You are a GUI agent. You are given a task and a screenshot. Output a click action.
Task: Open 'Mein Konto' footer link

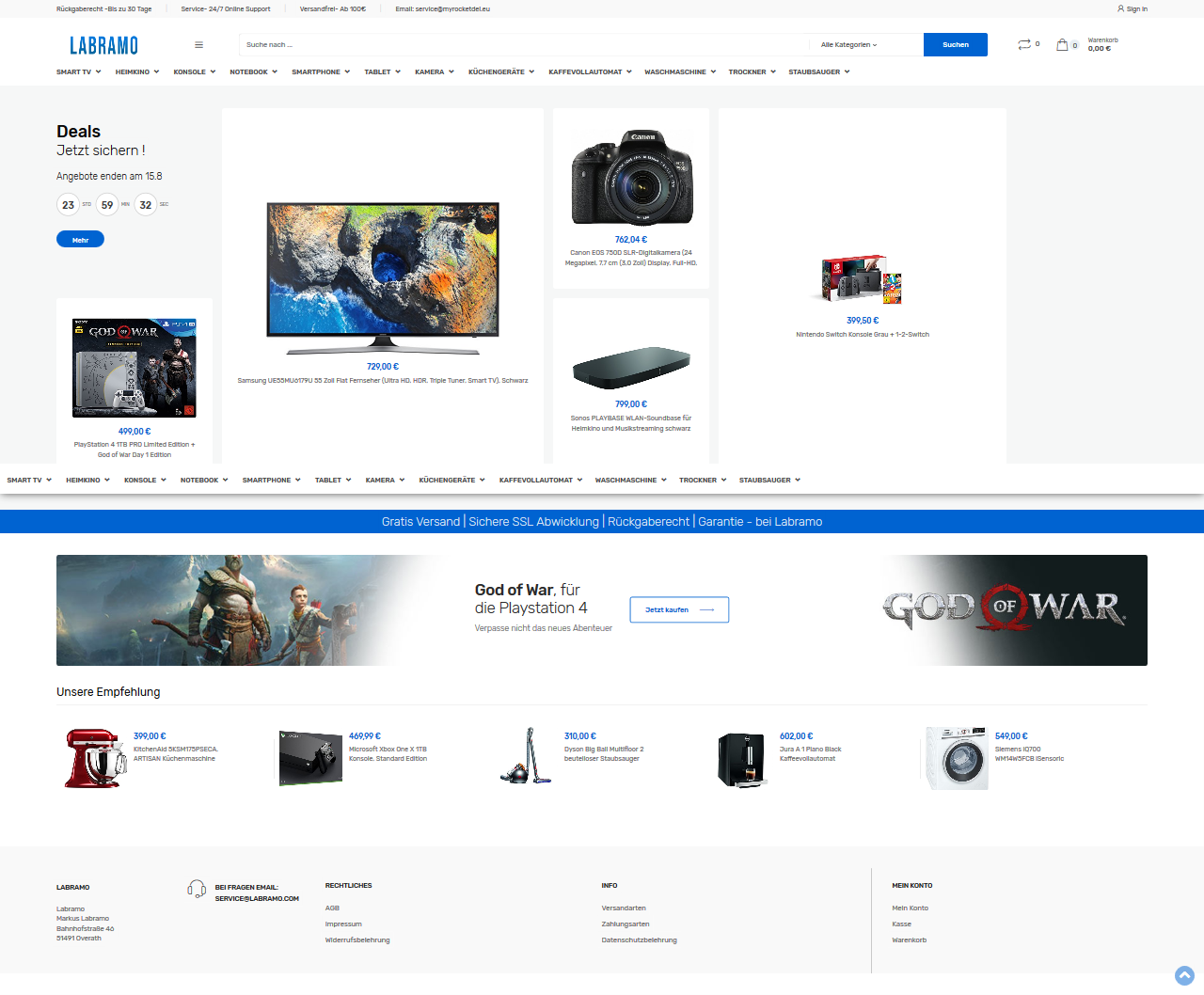[910, 908]
